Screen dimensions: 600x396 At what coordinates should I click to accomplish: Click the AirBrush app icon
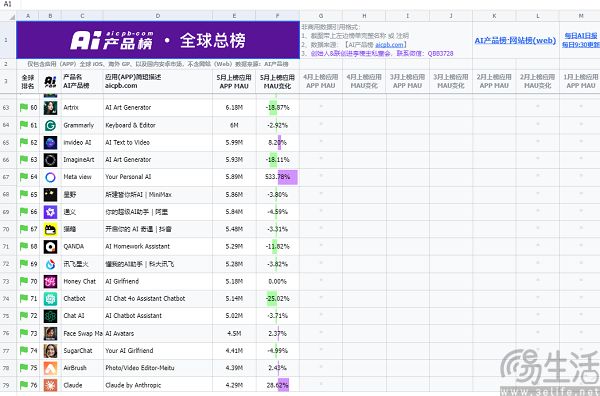pyautogui.click(x=50, y=368)
